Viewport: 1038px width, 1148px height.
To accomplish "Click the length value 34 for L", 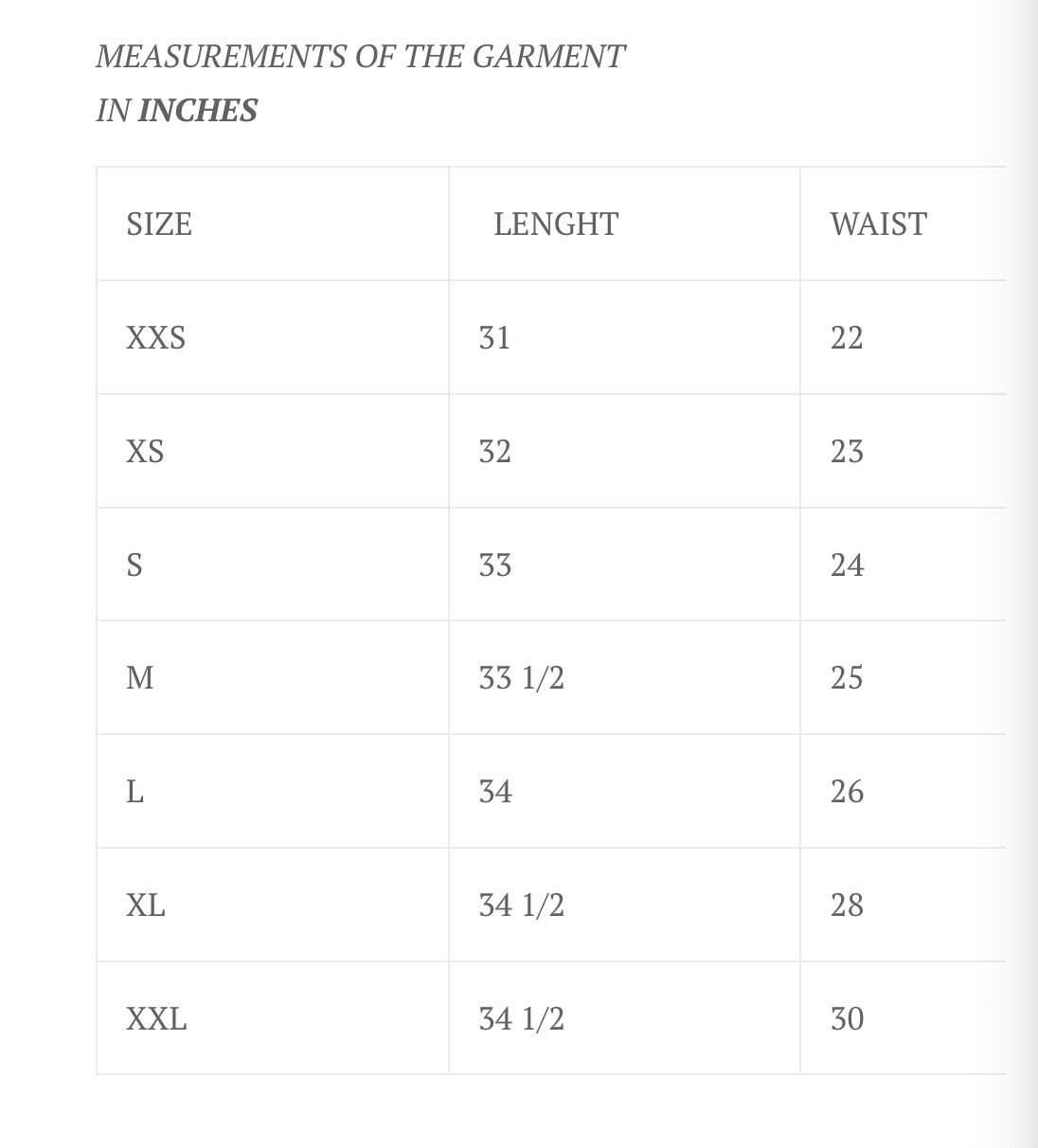I will pyautogui.click(x=495, y=792).
